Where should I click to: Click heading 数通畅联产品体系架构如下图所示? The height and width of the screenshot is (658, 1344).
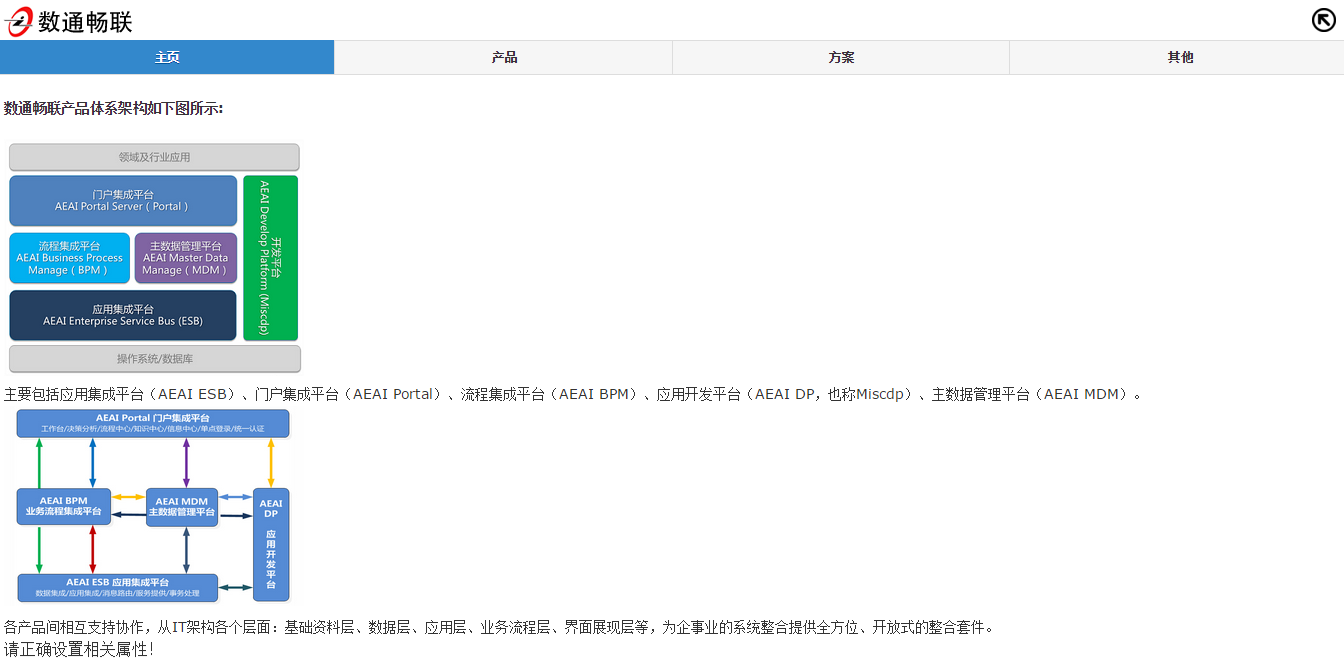click(x=114, y=108)
